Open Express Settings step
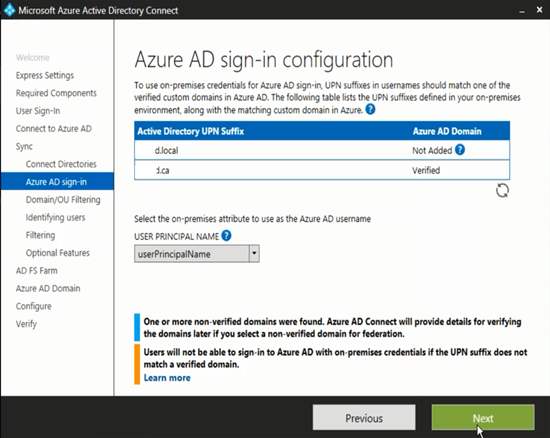Screen dimensions: 550x438 [45, 75]
